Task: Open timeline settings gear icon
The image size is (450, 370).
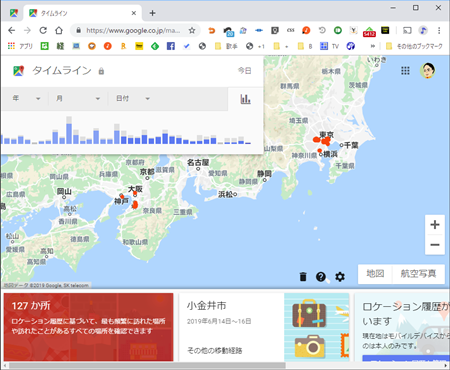Action: point(340,277)
